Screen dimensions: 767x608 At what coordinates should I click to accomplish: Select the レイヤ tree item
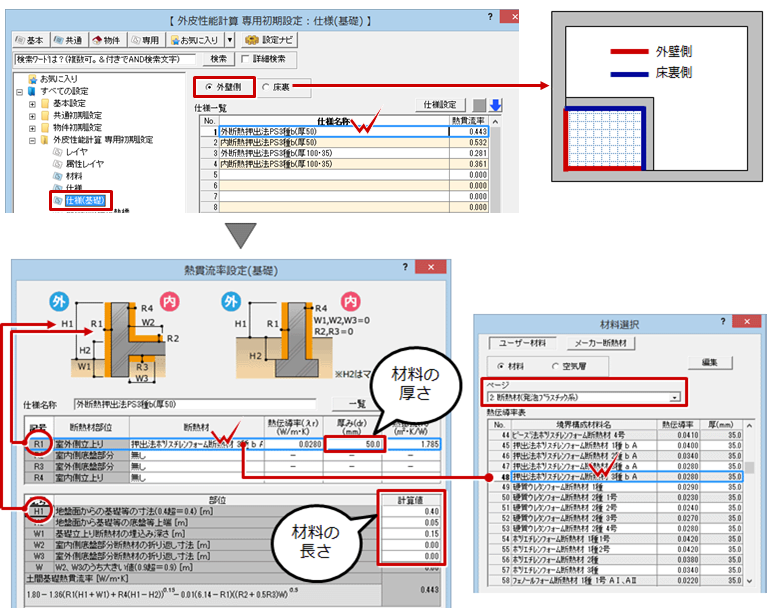71,152
